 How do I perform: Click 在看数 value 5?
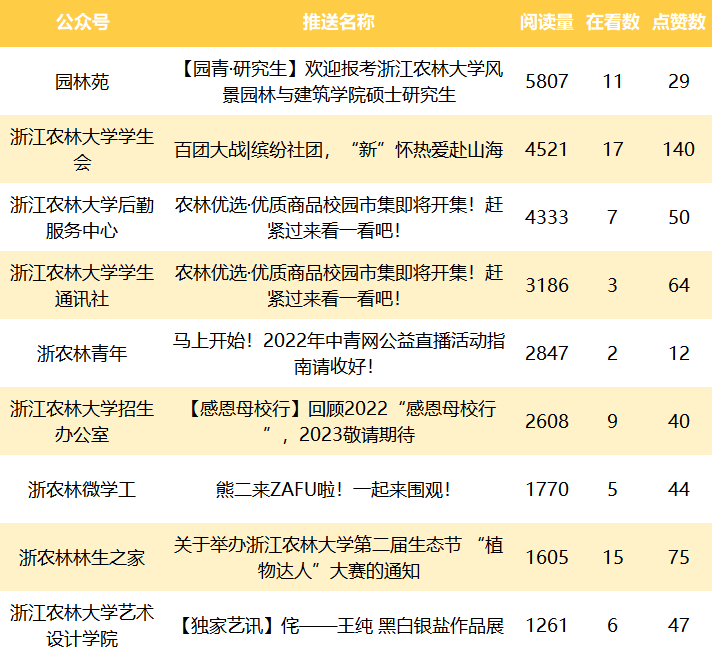click(613, 489)
